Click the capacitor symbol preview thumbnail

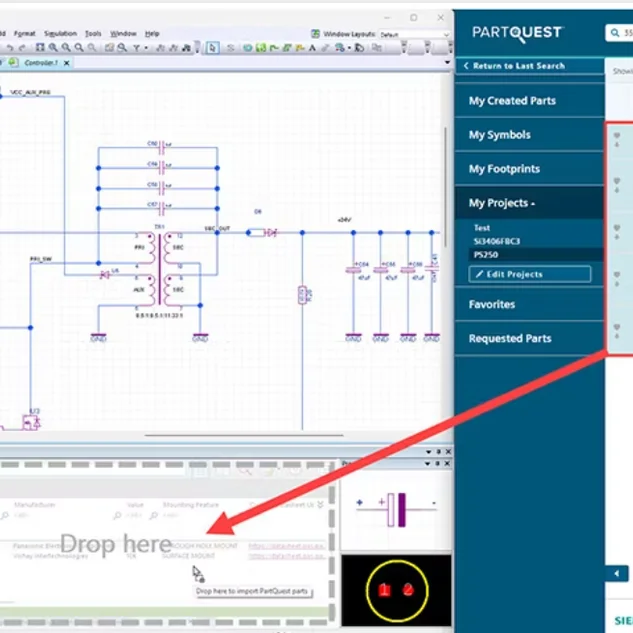pyautogui.click(x=396, y=510)
